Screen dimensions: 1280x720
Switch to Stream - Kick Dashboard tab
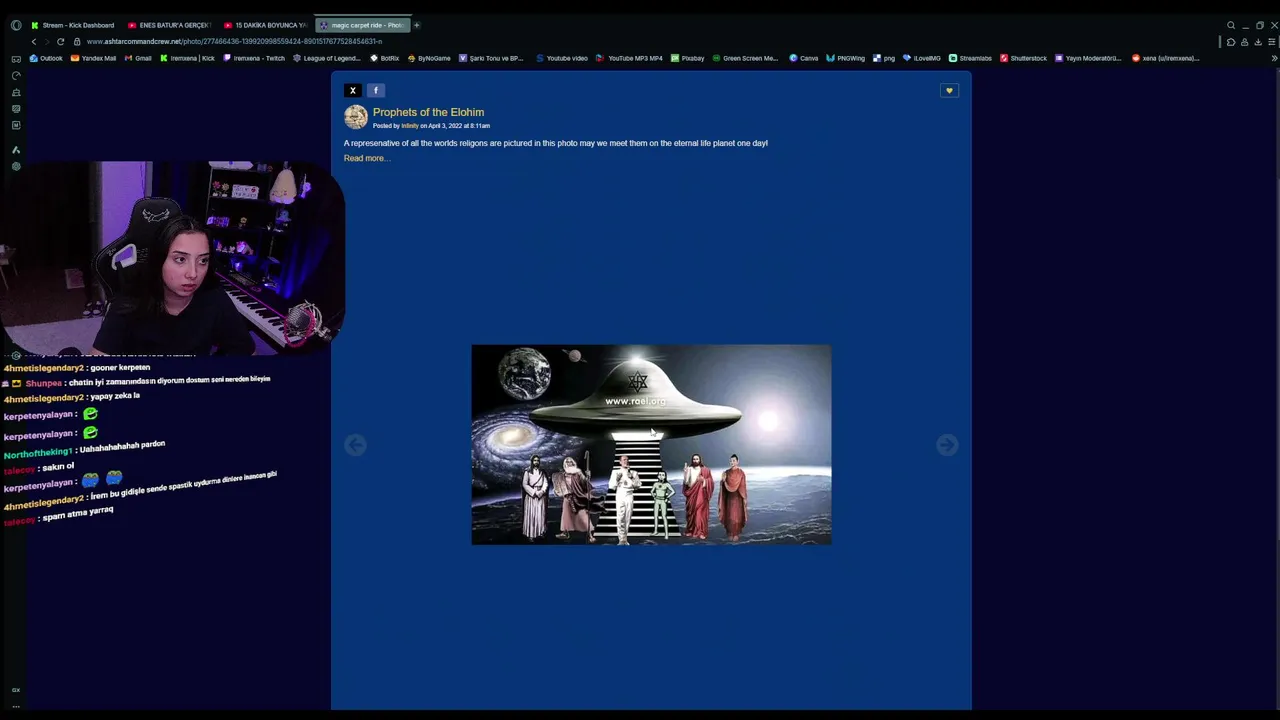[x=72, y=25]
